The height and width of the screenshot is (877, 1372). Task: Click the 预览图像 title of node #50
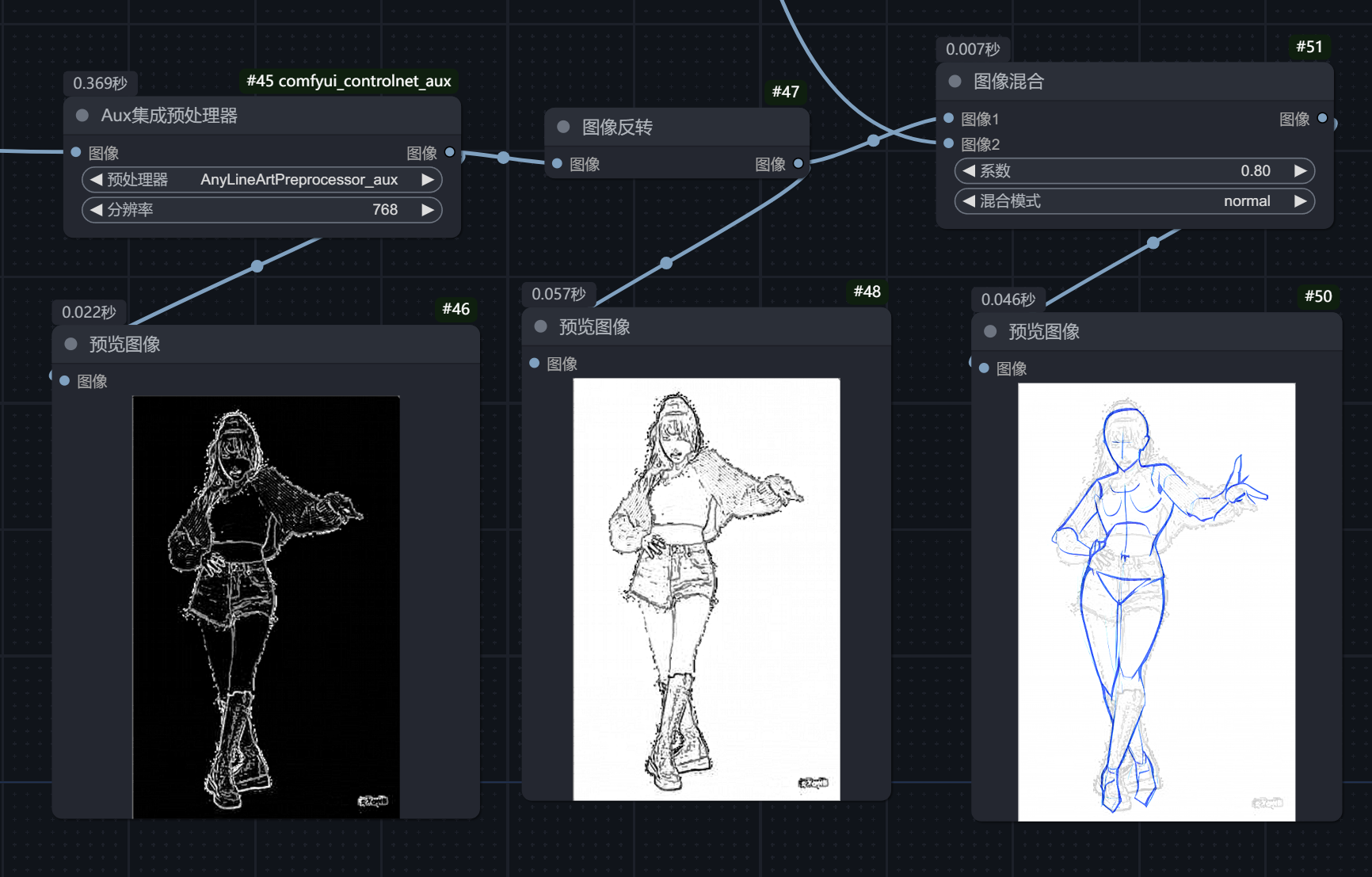1044,331
